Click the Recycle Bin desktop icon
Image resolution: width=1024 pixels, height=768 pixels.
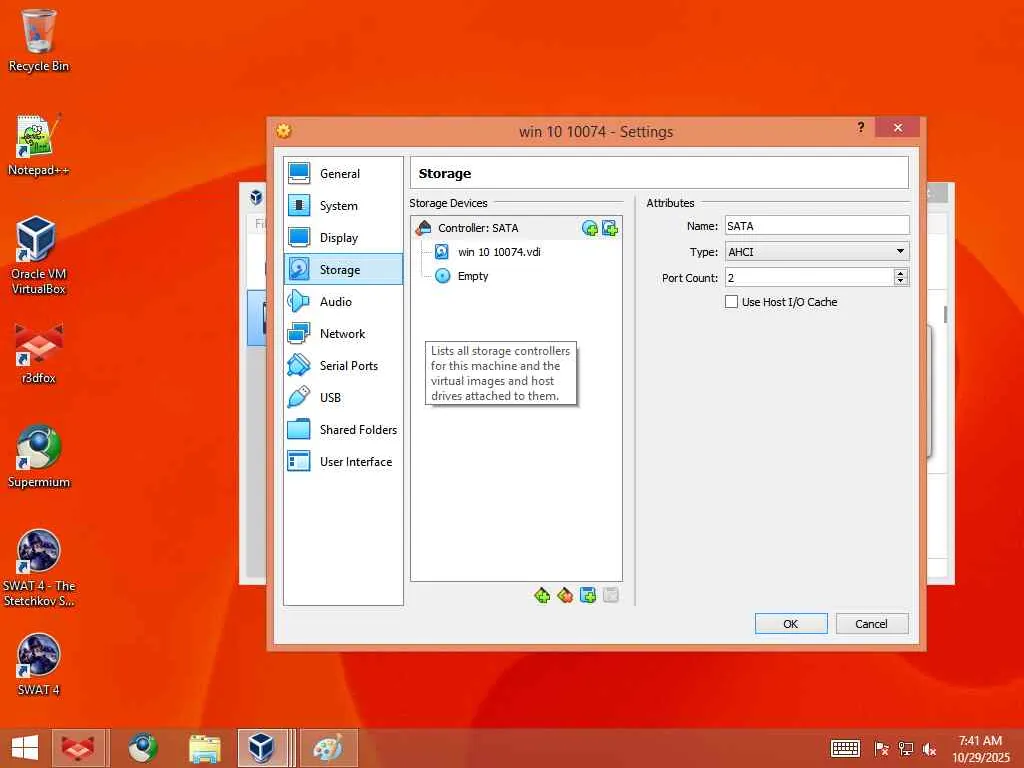[x=39, y=41]
